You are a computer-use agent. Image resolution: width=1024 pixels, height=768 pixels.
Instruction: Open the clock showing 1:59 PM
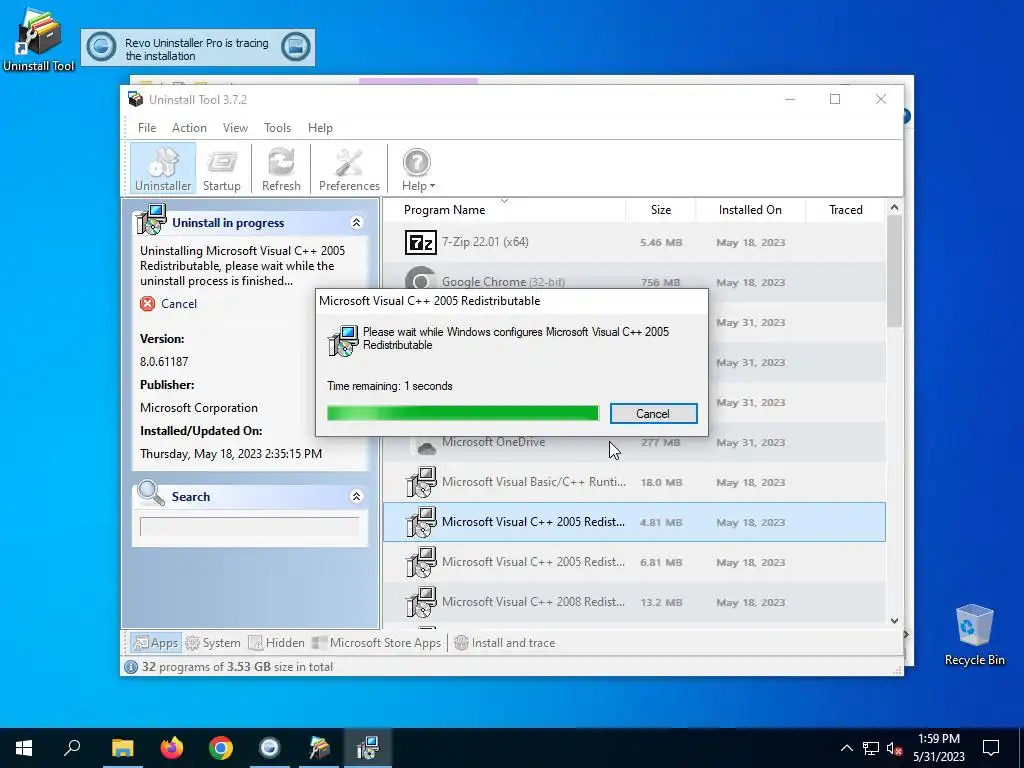939,748
